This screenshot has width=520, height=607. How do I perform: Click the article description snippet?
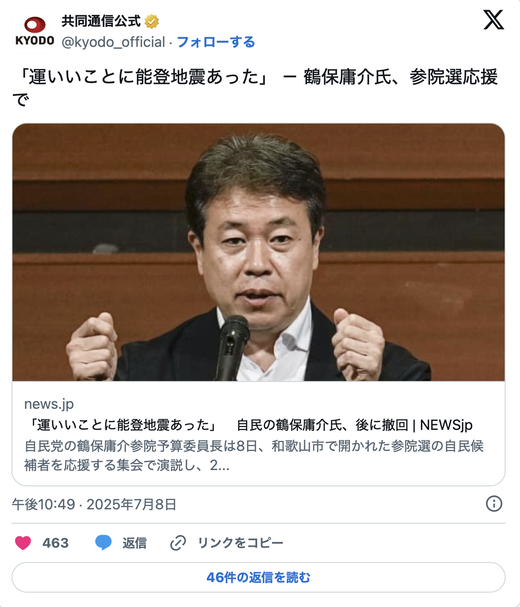click(254, 455)
